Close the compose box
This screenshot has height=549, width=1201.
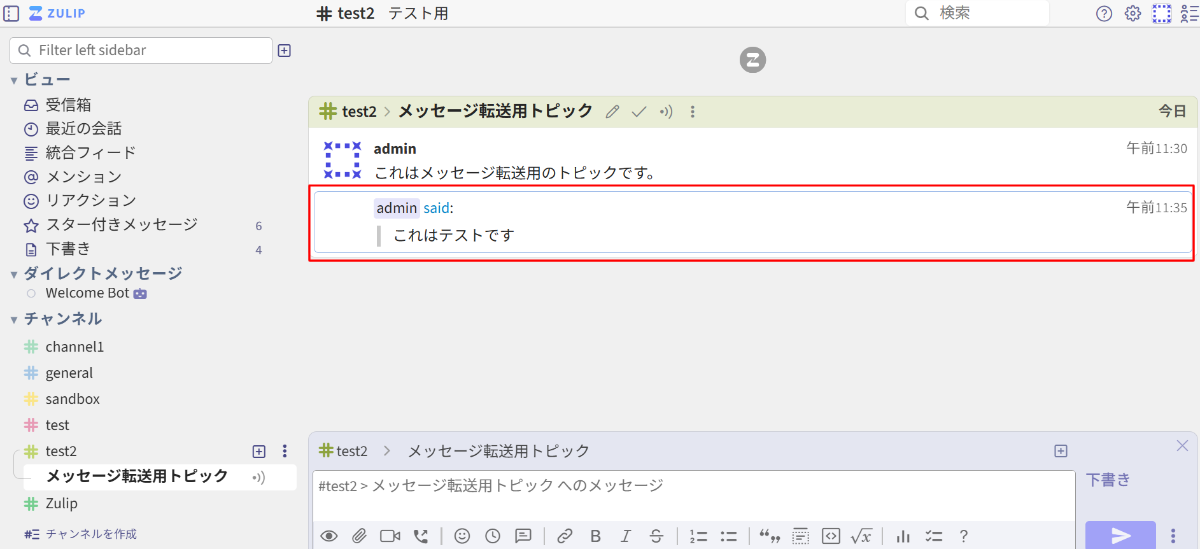[1182, 445]
